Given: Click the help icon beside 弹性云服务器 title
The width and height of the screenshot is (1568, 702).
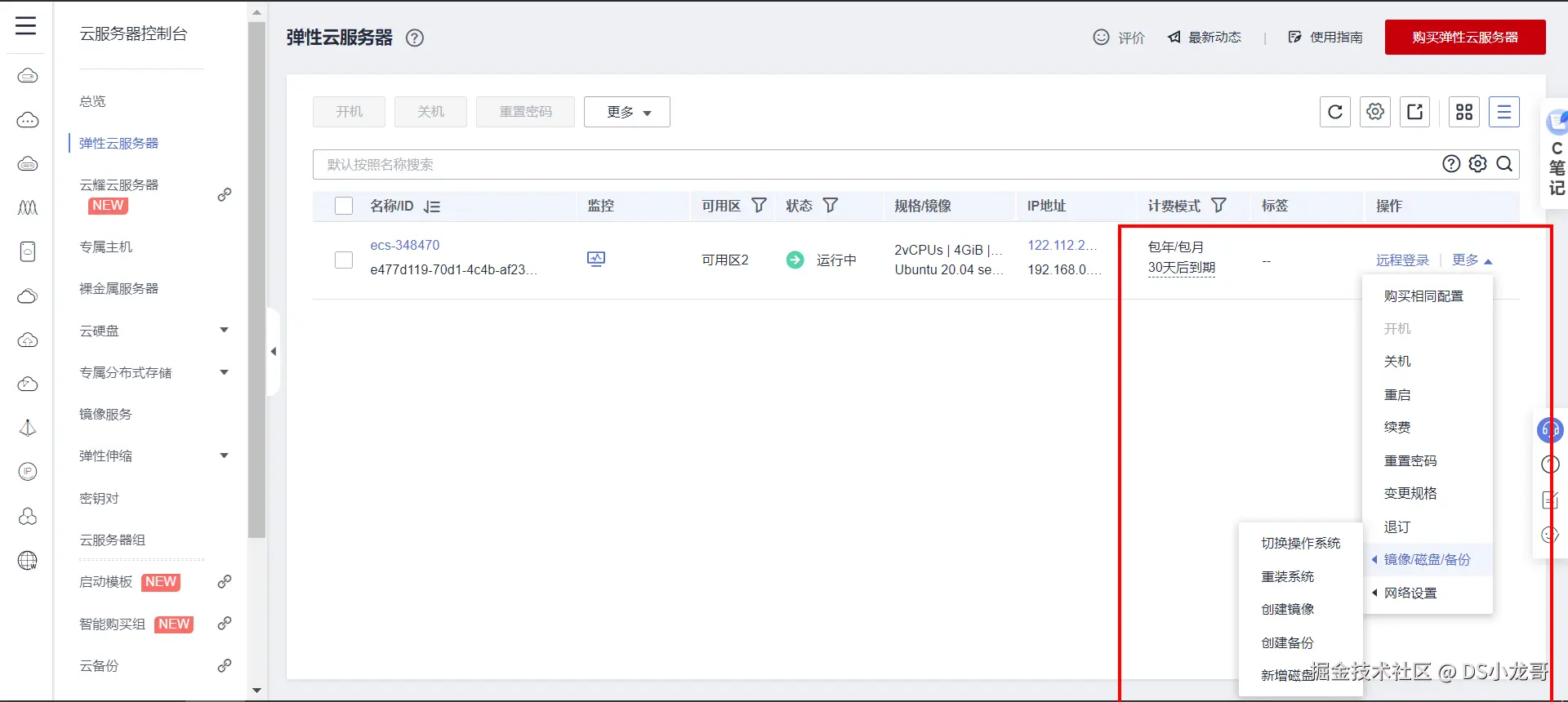Looking at the screenshot, I should coord(415,38).
